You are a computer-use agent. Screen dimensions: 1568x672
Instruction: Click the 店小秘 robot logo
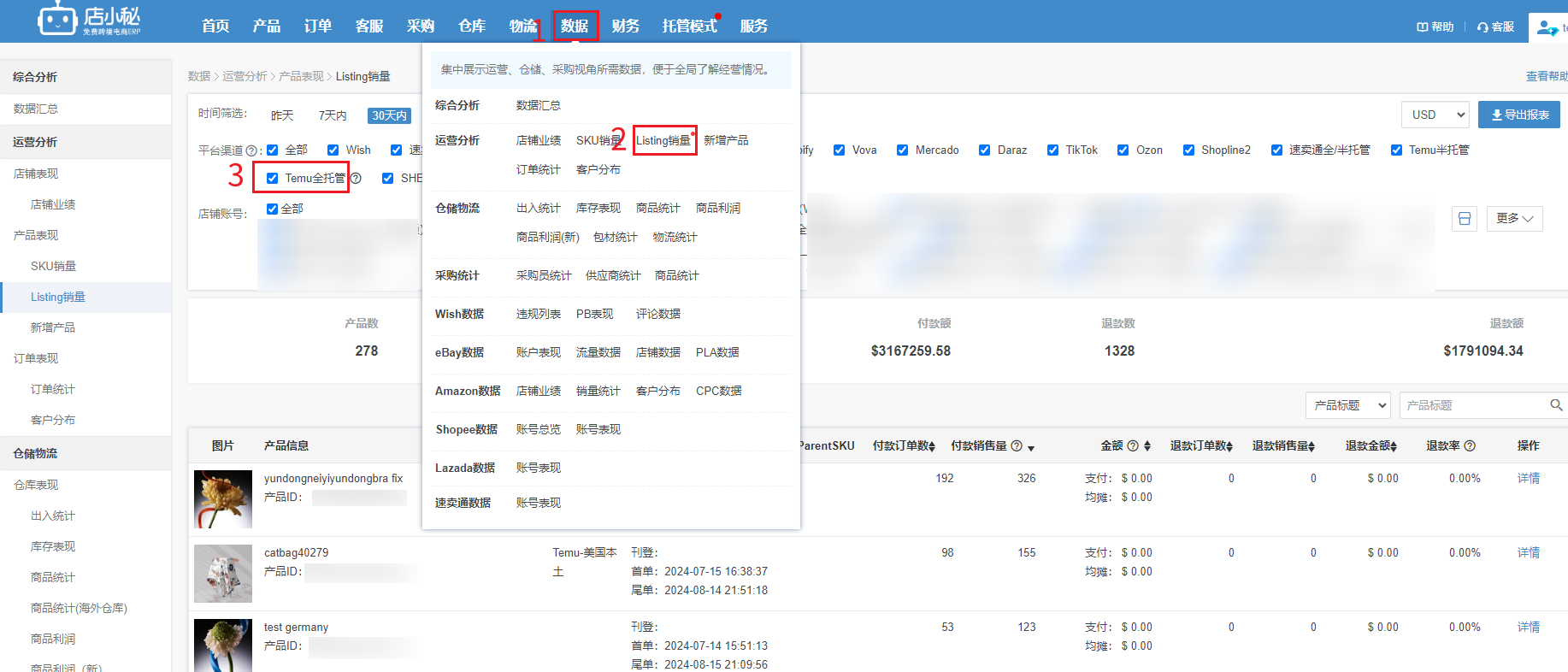pos(89,20)
